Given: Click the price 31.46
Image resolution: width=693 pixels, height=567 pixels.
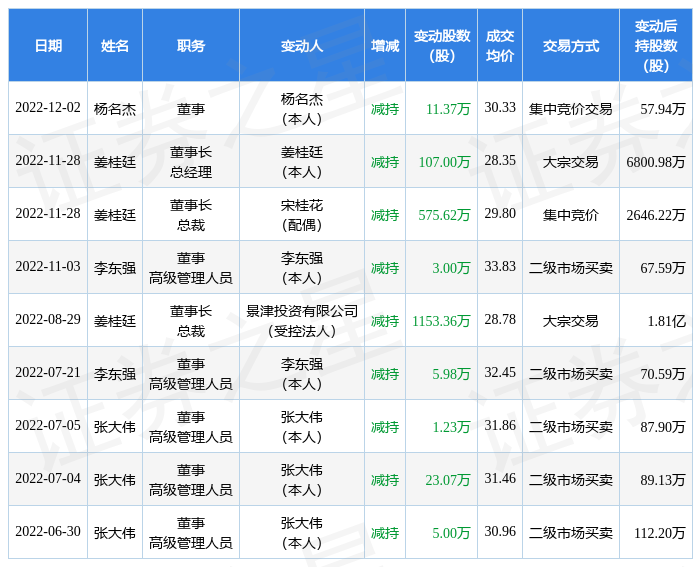Looking at the screenshot, I should [x=500, y=479].
